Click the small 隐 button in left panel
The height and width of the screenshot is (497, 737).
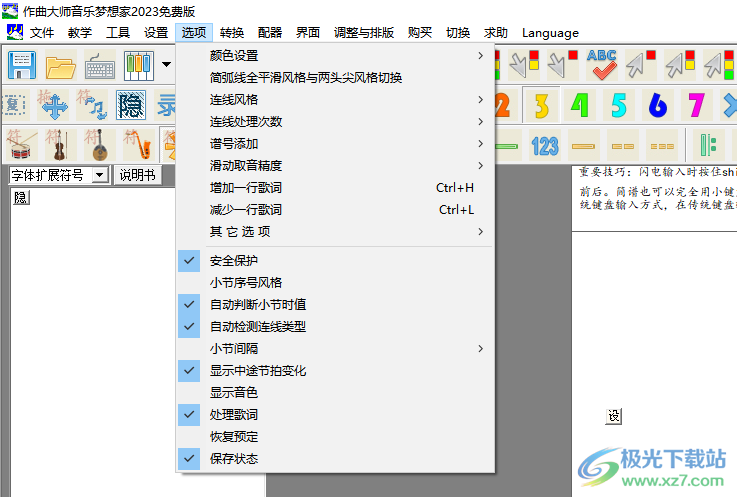pos(20,197)
